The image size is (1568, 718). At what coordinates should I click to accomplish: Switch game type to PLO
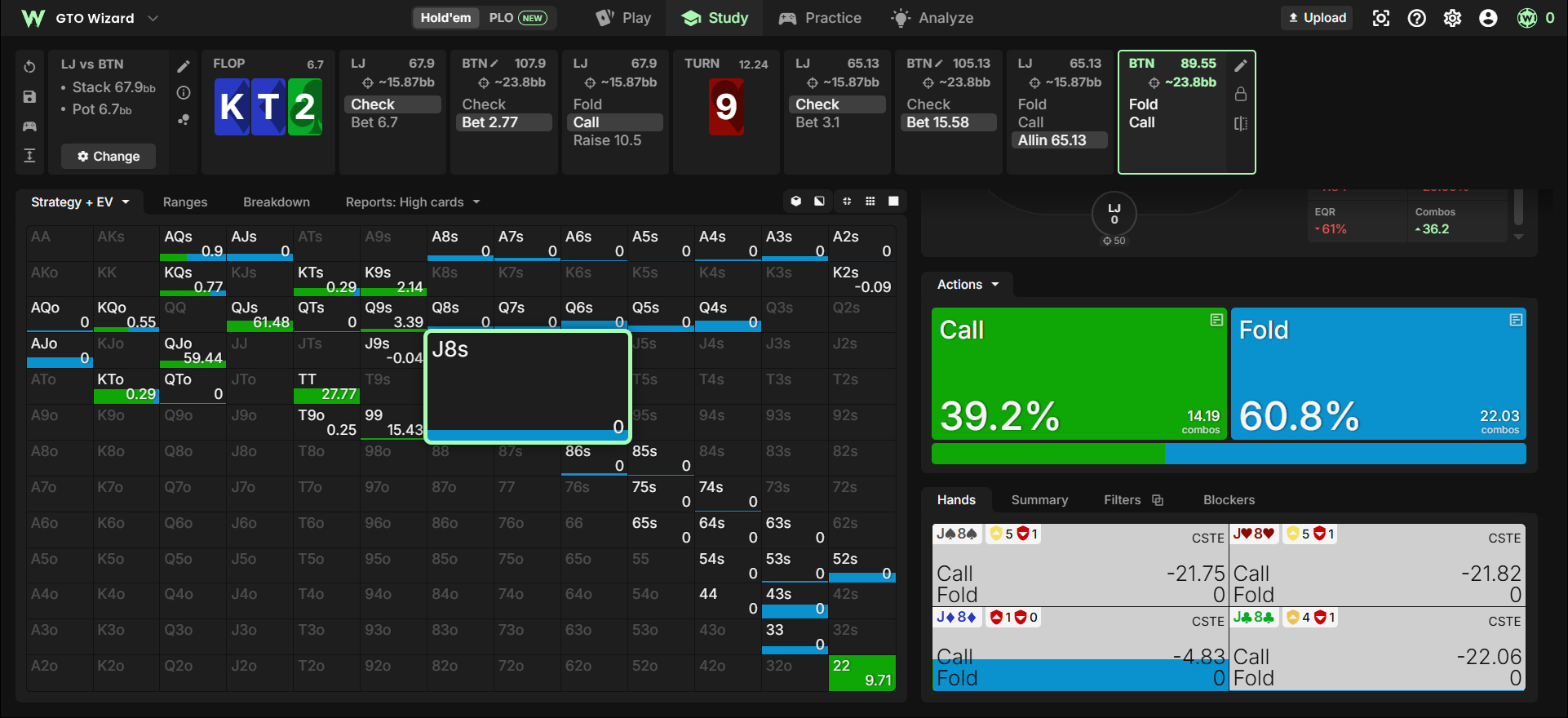pyautogui.click(x=517, y=18)
